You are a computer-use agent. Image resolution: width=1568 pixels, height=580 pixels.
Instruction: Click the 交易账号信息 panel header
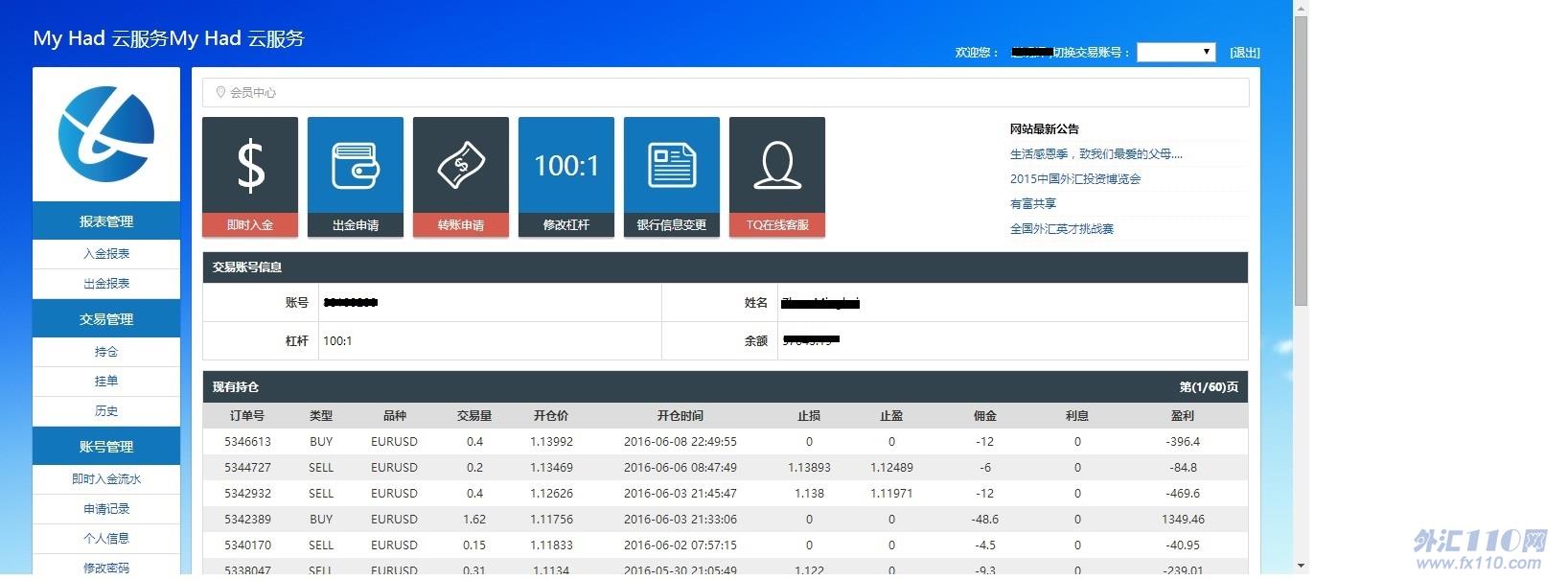pos(726,267)
